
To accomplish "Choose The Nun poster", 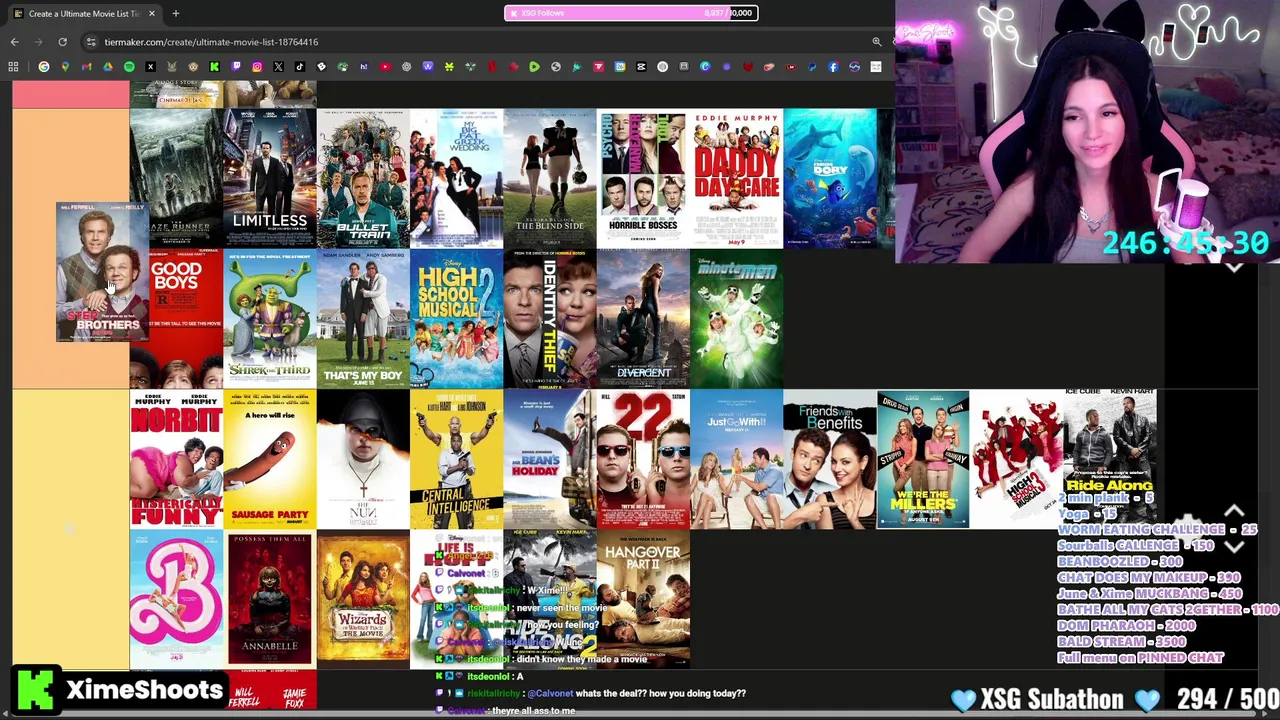I will 363,459.
